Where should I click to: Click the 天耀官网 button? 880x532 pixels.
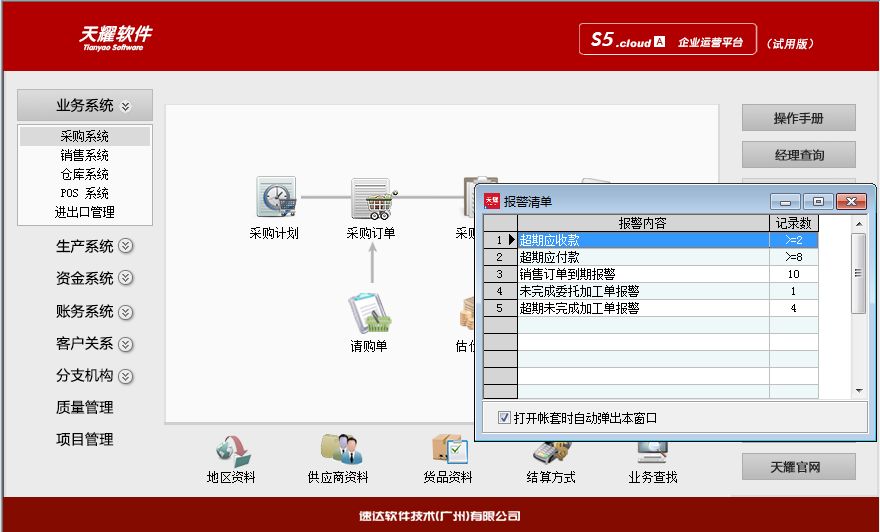coord(799,467)
